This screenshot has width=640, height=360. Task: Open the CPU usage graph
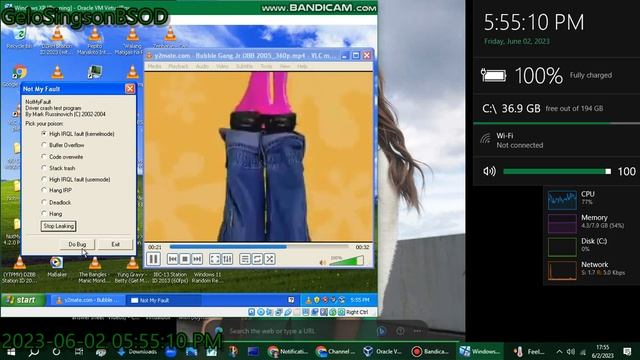pos(562,200)
